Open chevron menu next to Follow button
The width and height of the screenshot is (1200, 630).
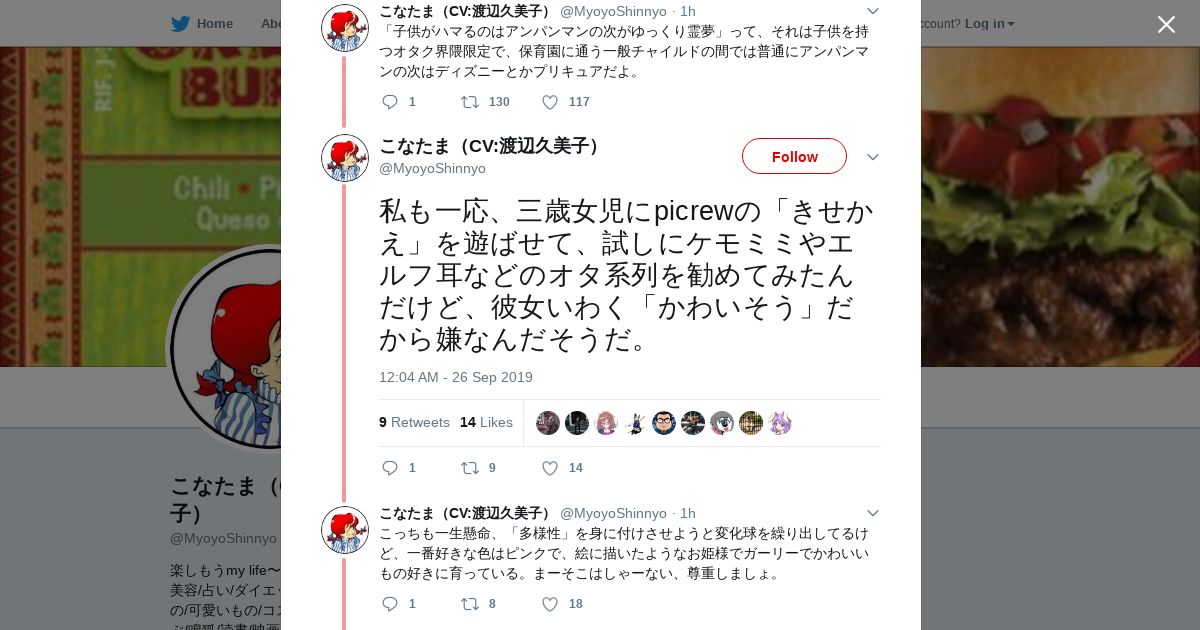pyautogui.click(x=872, y=157)
